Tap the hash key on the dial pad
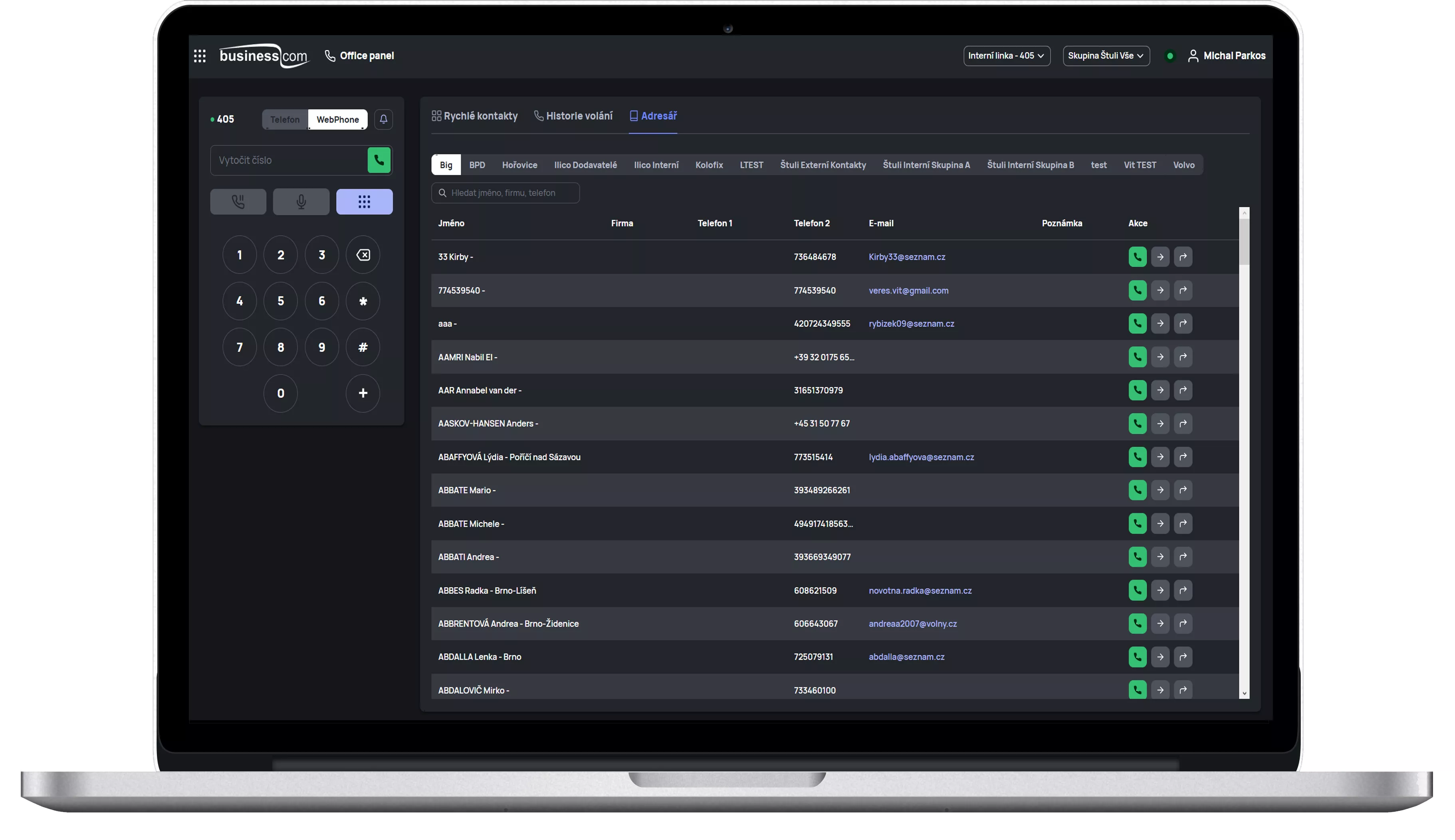 363,347
